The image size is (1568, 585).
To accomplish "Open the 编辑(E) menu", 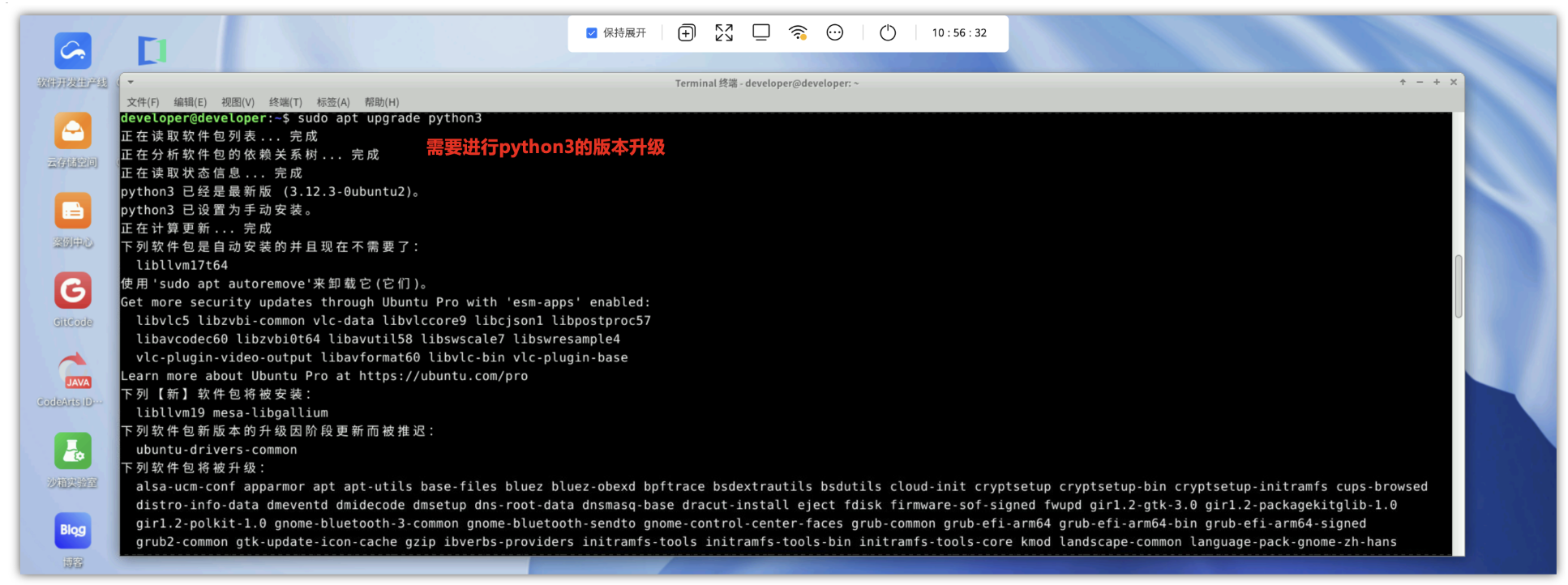I will [x=190, y=102].
